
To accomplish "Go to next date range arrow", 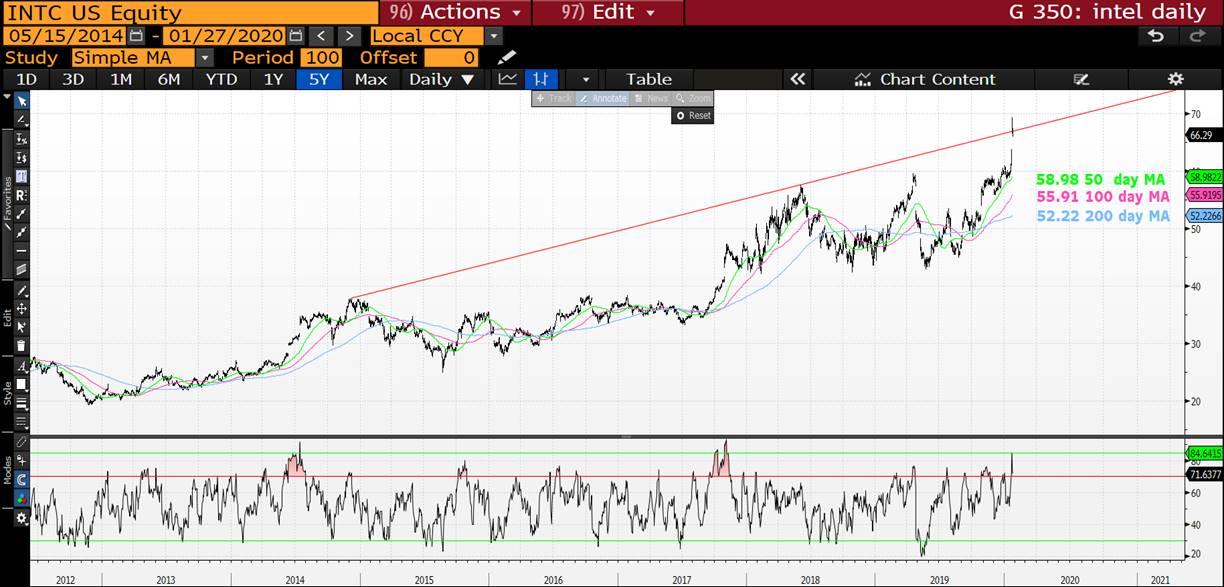I will coord(349,36).
